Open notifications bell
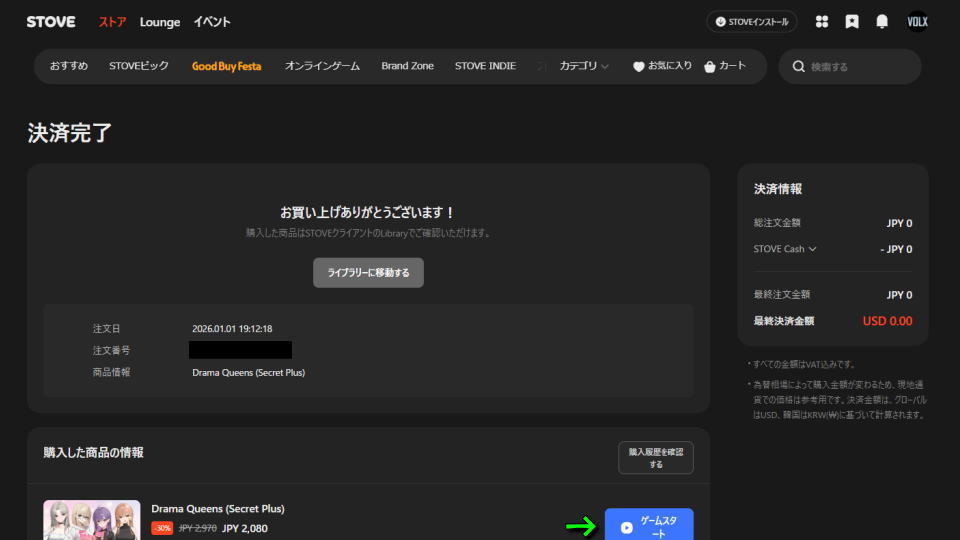This screenshot has width=960, height=540. click(882, 21)
